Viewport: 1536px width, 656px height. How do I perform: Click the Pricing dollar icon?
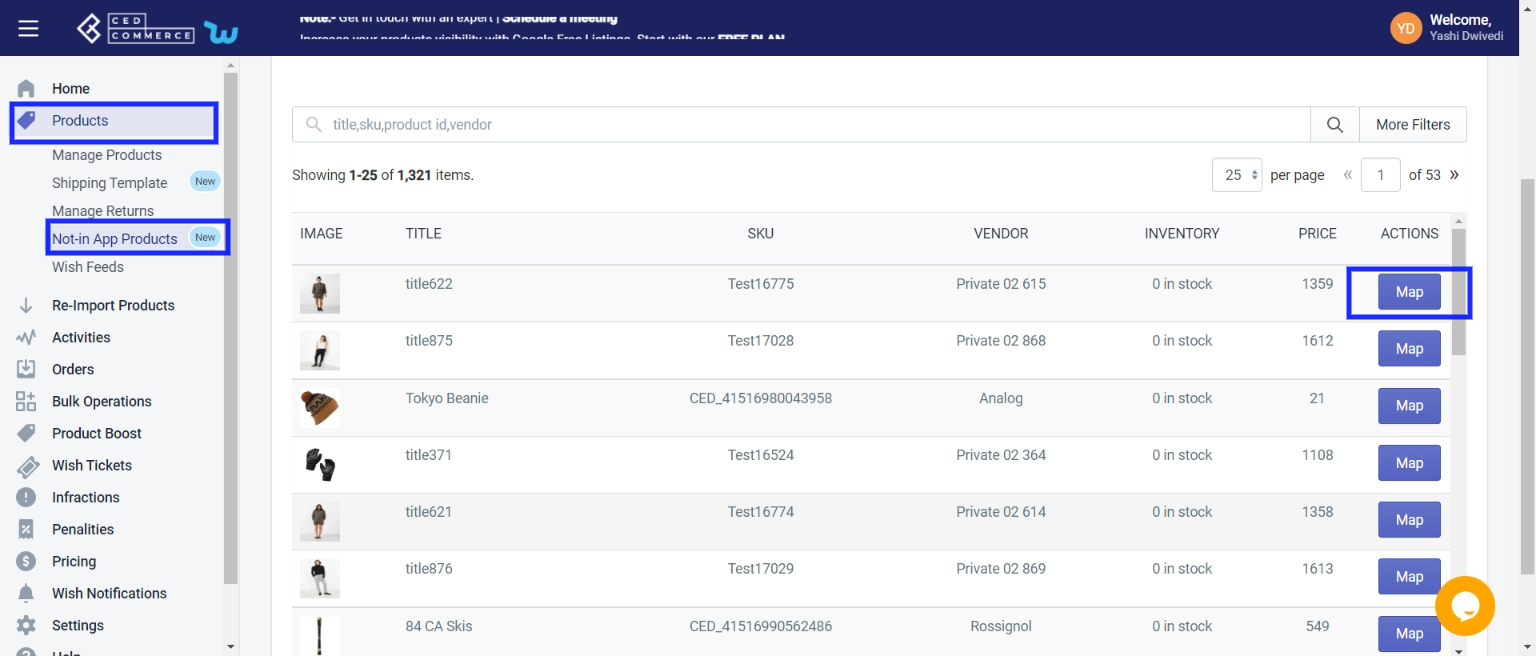[x=27, y=561]
